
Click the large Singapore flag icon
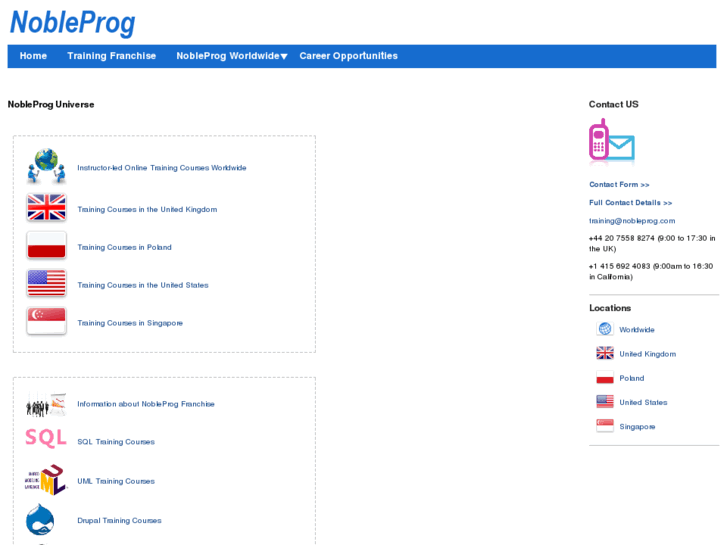pos(46,321)
